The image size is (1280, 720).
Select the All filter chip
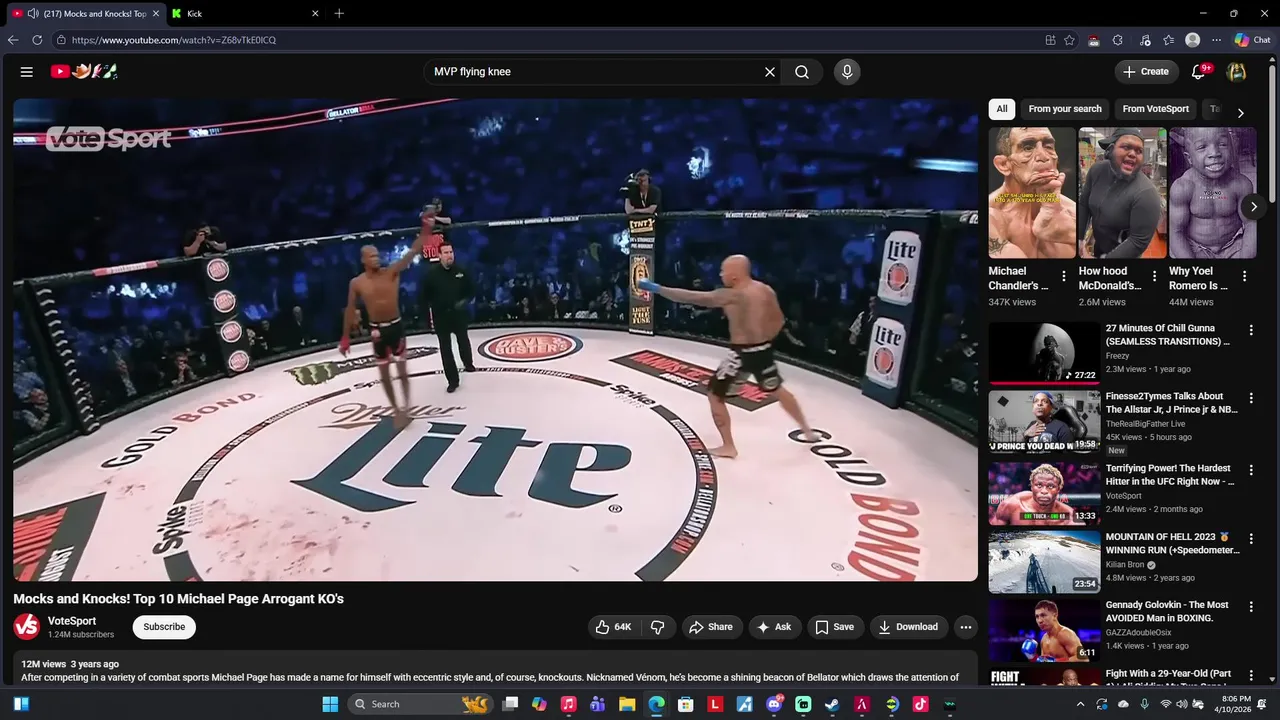1002,109
